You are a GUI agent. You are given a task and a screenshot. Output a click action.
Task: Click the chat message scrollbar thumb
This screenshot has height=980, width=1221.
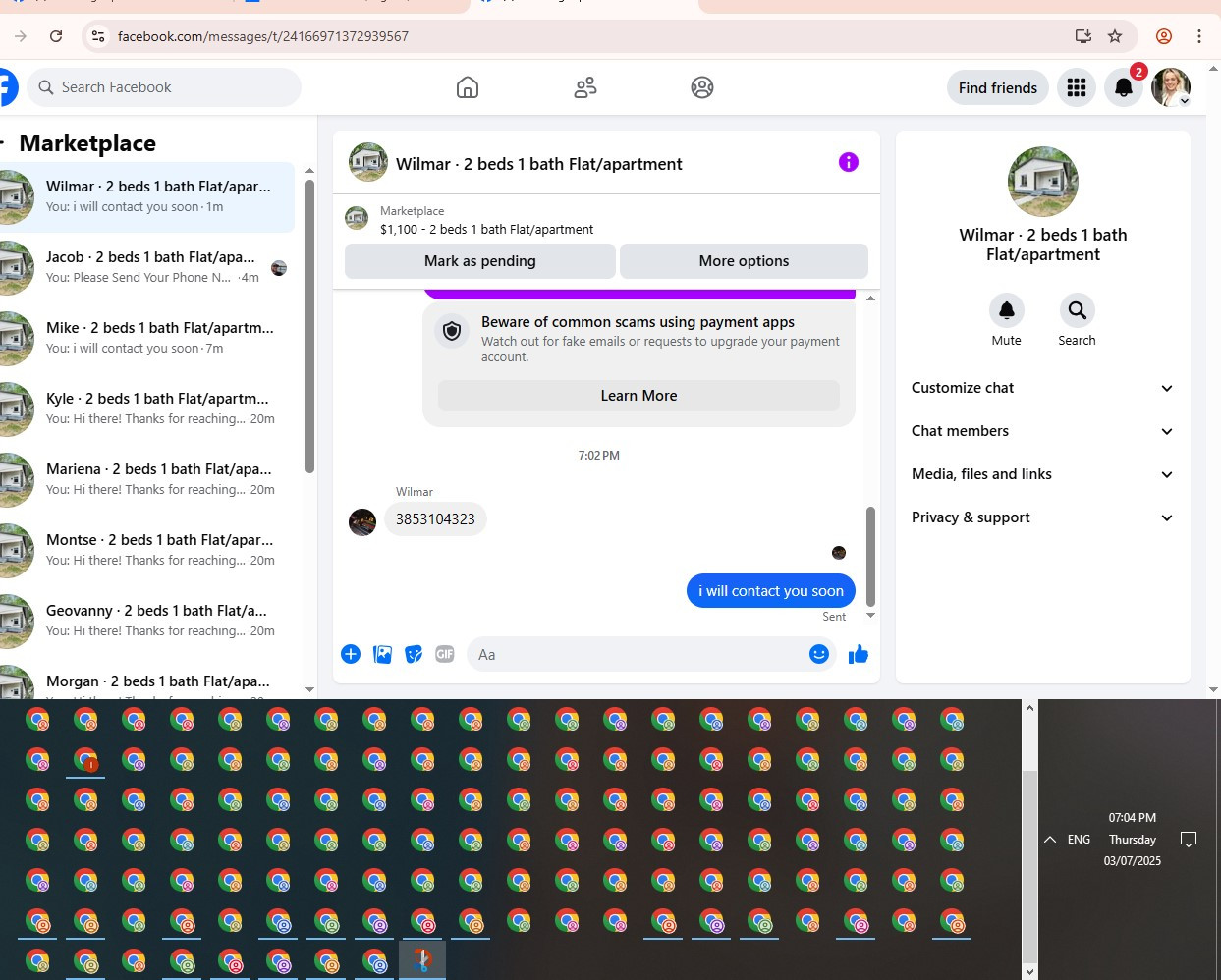(870, 556)
